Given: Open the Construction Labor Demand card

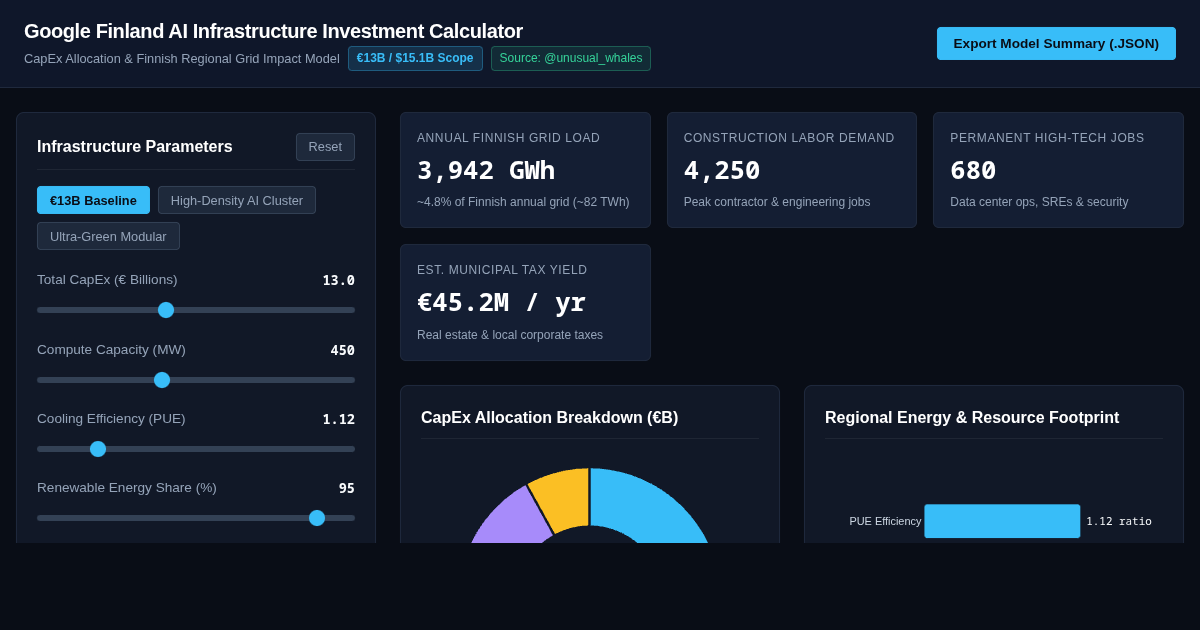Looking at the screenshot, I should [x=792, y=170].
